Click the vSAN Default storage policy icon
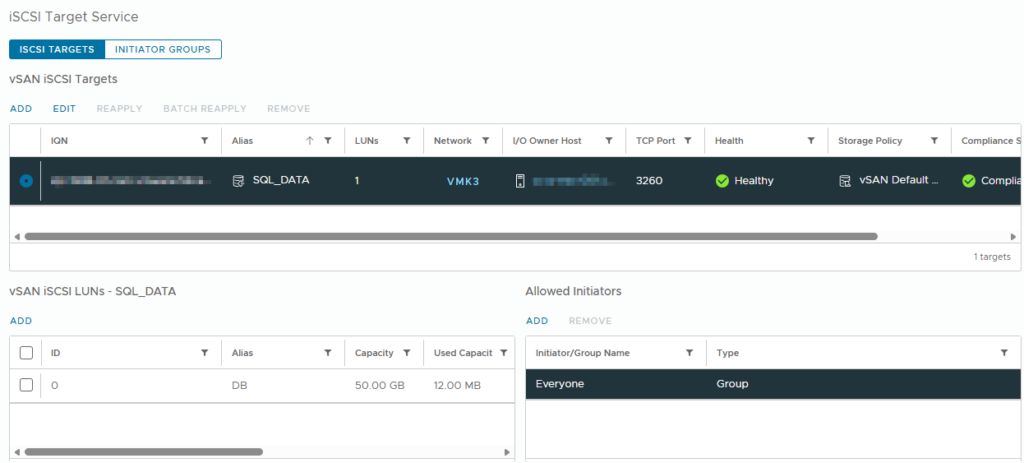Image resolution: width=1024 pixels, height=463 pixels. 844,181
